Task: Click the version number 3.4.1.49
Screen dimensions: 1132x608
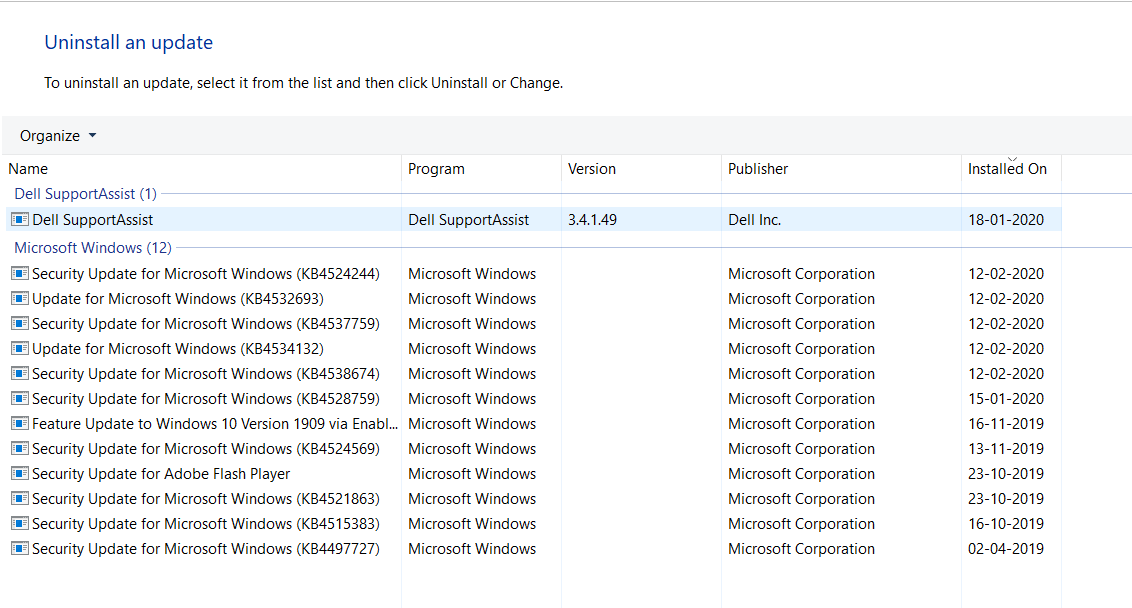Action: click(592, 220)
